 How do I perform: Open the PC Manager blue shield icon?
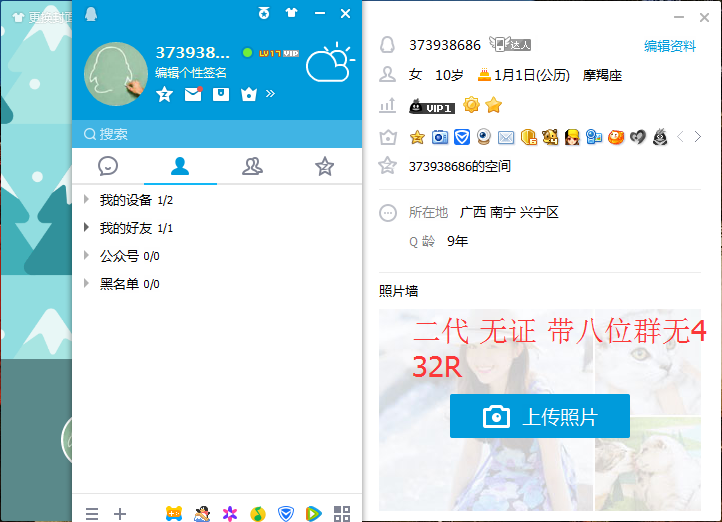pyautogui.click(x=286, y=514)
